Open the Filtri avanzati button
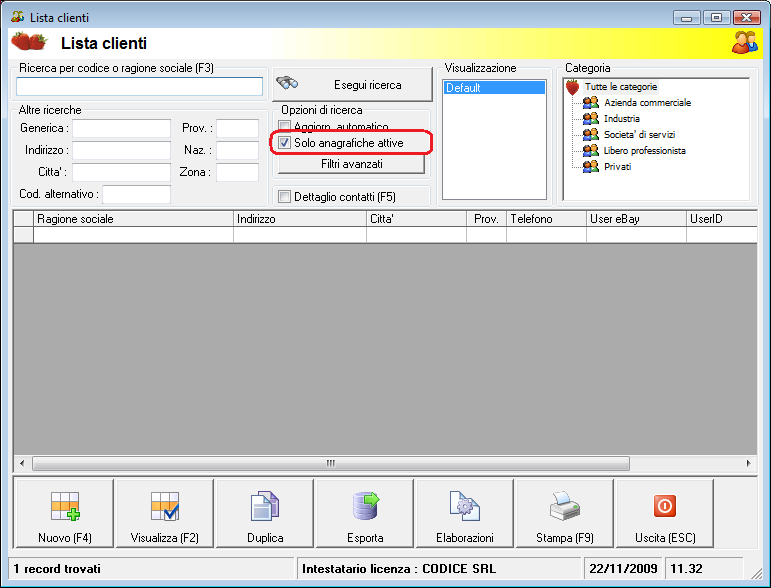The image size is (771, 588). 351,164
